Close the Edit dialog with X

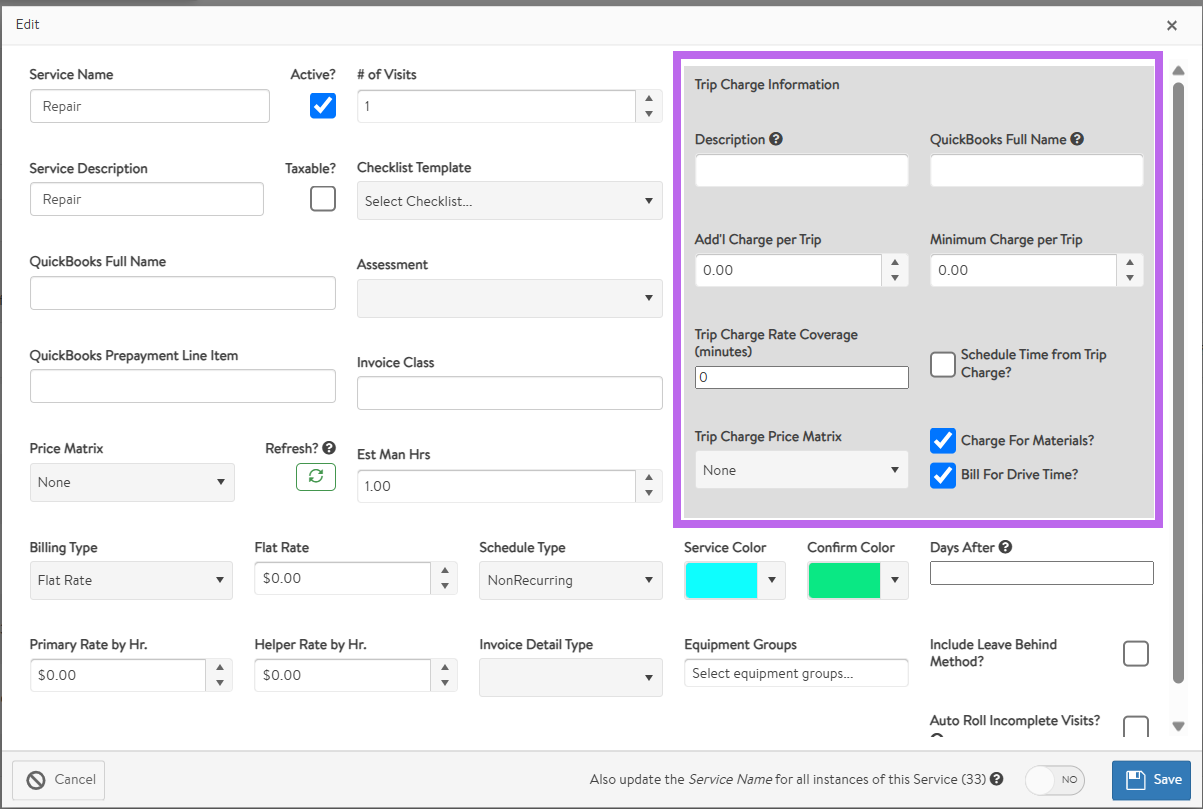tap(1172, 25)
